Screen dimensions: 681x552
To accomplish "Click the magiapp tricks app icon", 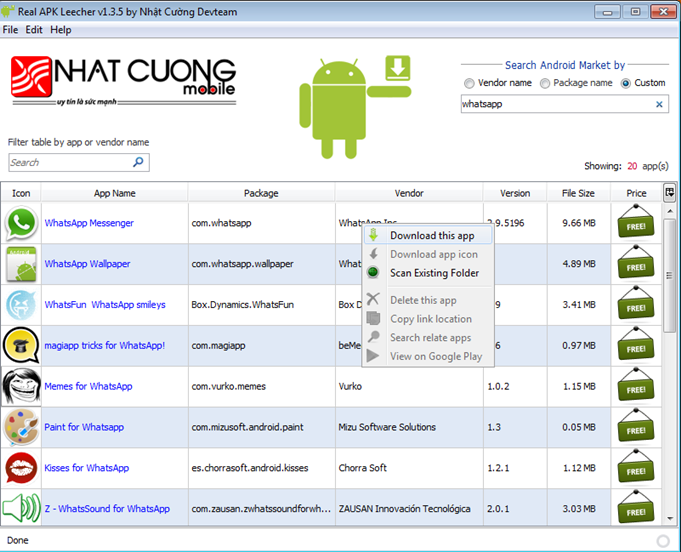I will 21,346.
